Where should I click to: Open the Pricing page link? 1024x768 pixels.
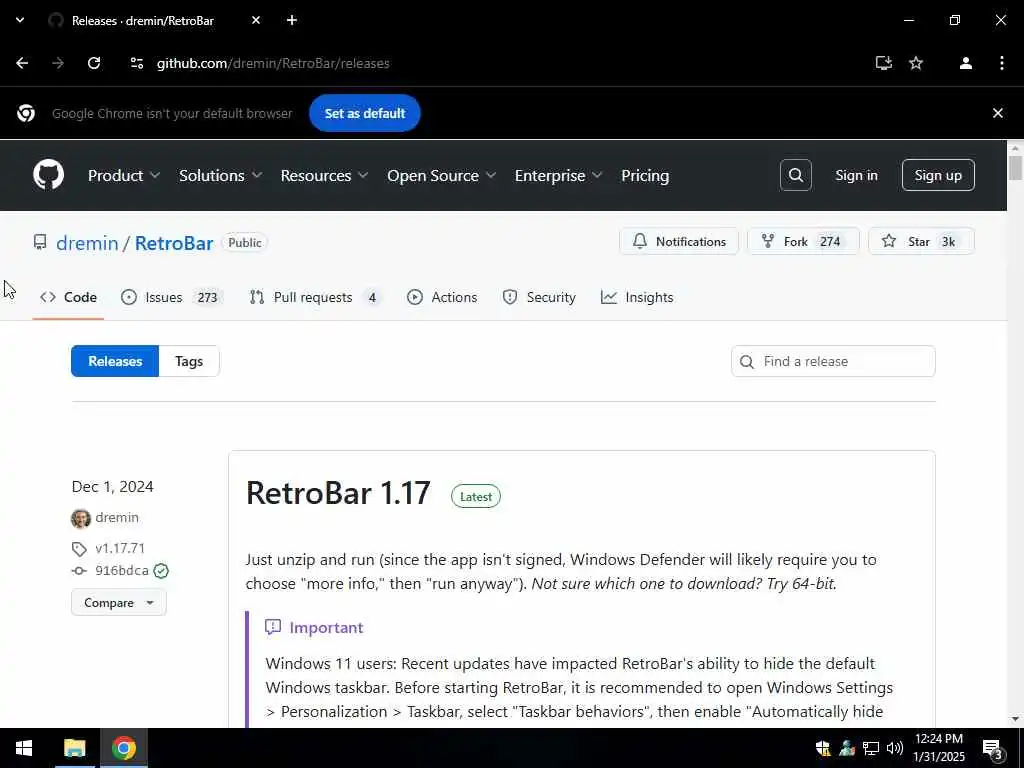[645, 176]
